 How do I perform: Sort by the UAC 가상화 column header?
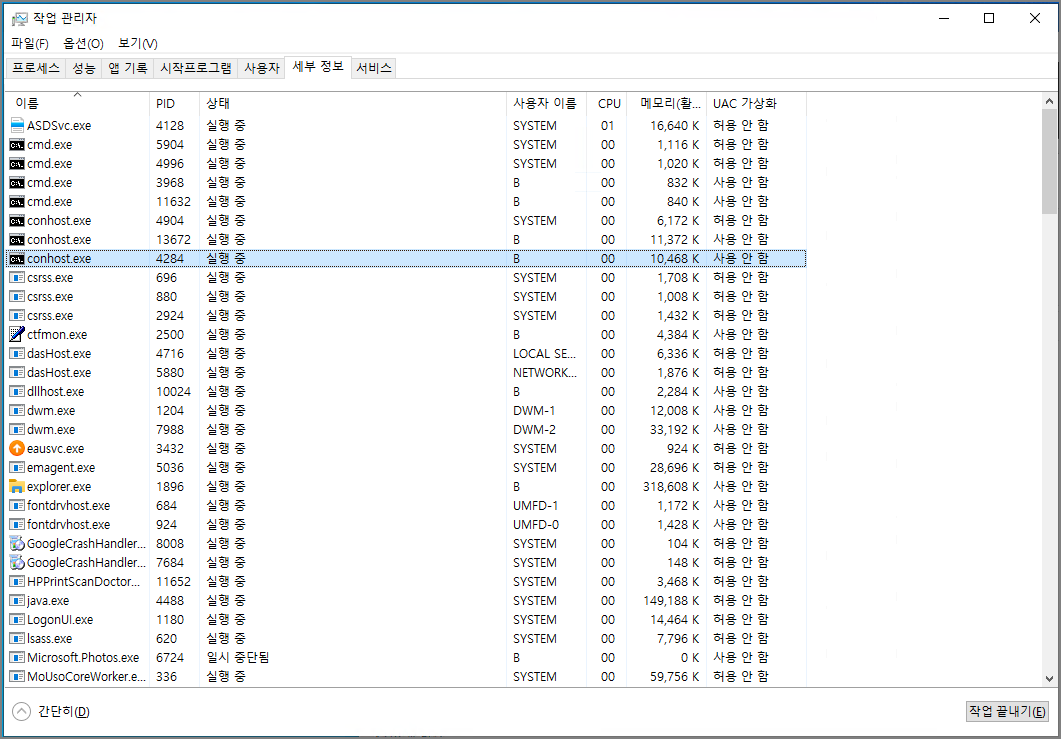coord(756,104)
